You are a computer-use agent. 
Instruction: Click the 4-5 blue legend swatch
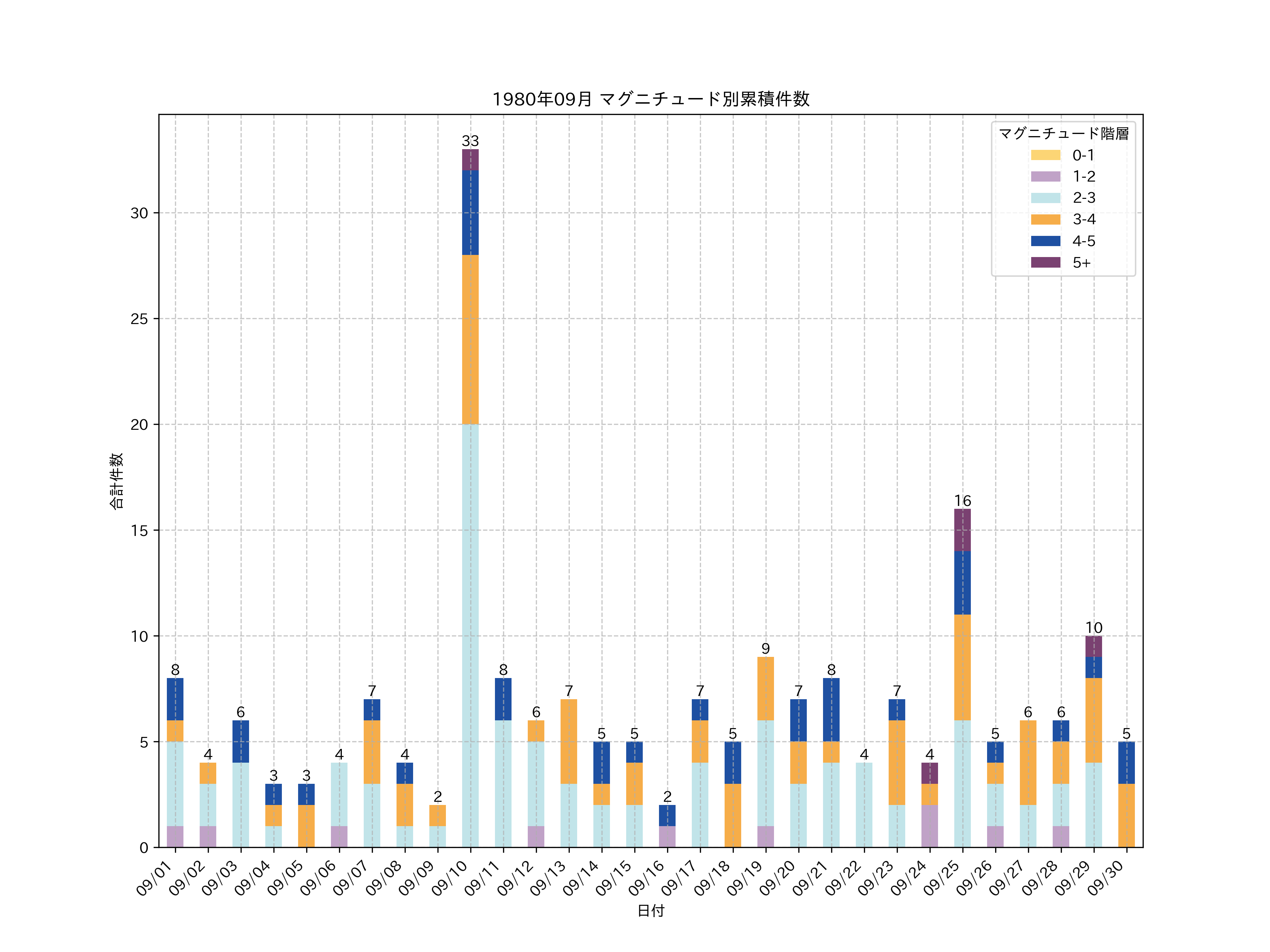click(x=1045, y=241)
